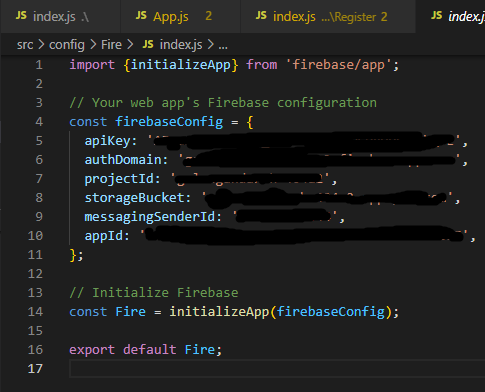Click the firebaseConfig declaration on line 4
Viewport: 485px width, 392px height.
pos(169,122)
